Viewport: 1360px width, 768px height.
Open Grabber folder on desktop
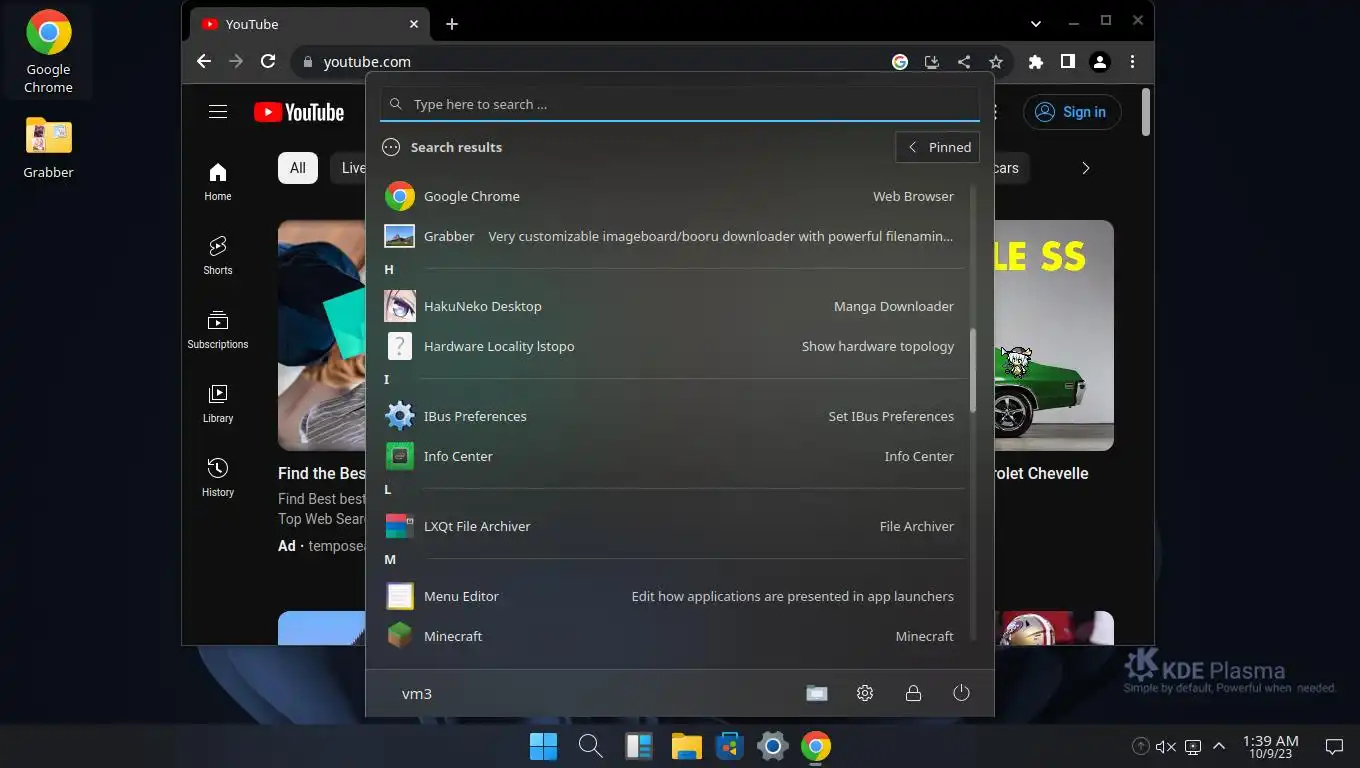pyautogui.click(x=48, y=147)
